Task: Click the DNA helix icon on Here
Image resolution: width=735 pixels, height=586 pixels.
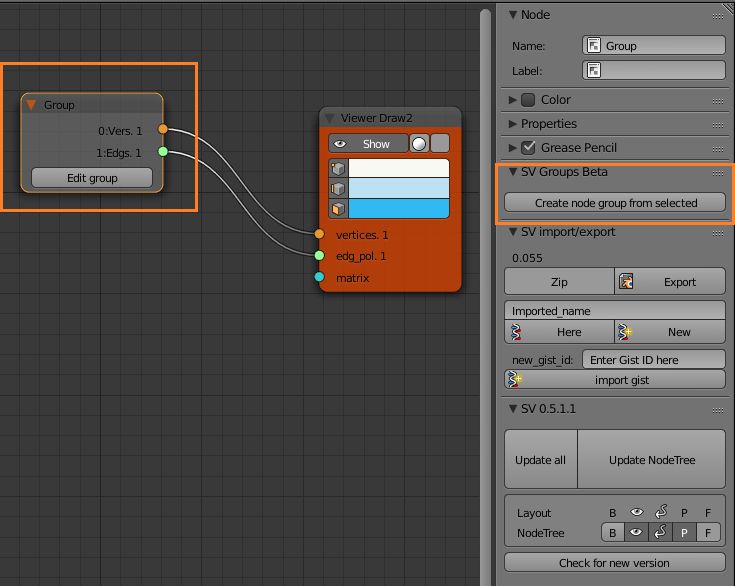Action: (x=517, y=332)
